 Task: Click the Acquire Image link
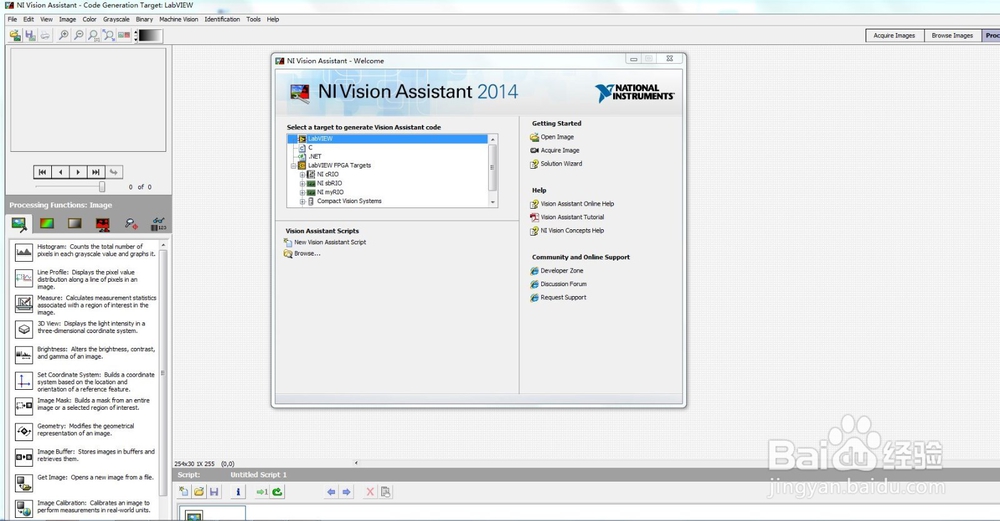pos(560,150)
